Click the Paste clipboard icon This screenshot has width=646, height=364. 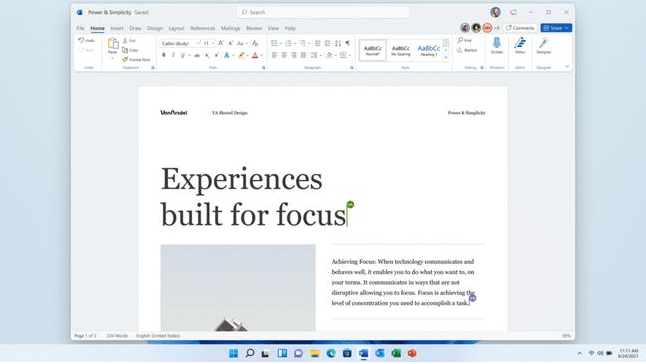click(x=112, y=46)
